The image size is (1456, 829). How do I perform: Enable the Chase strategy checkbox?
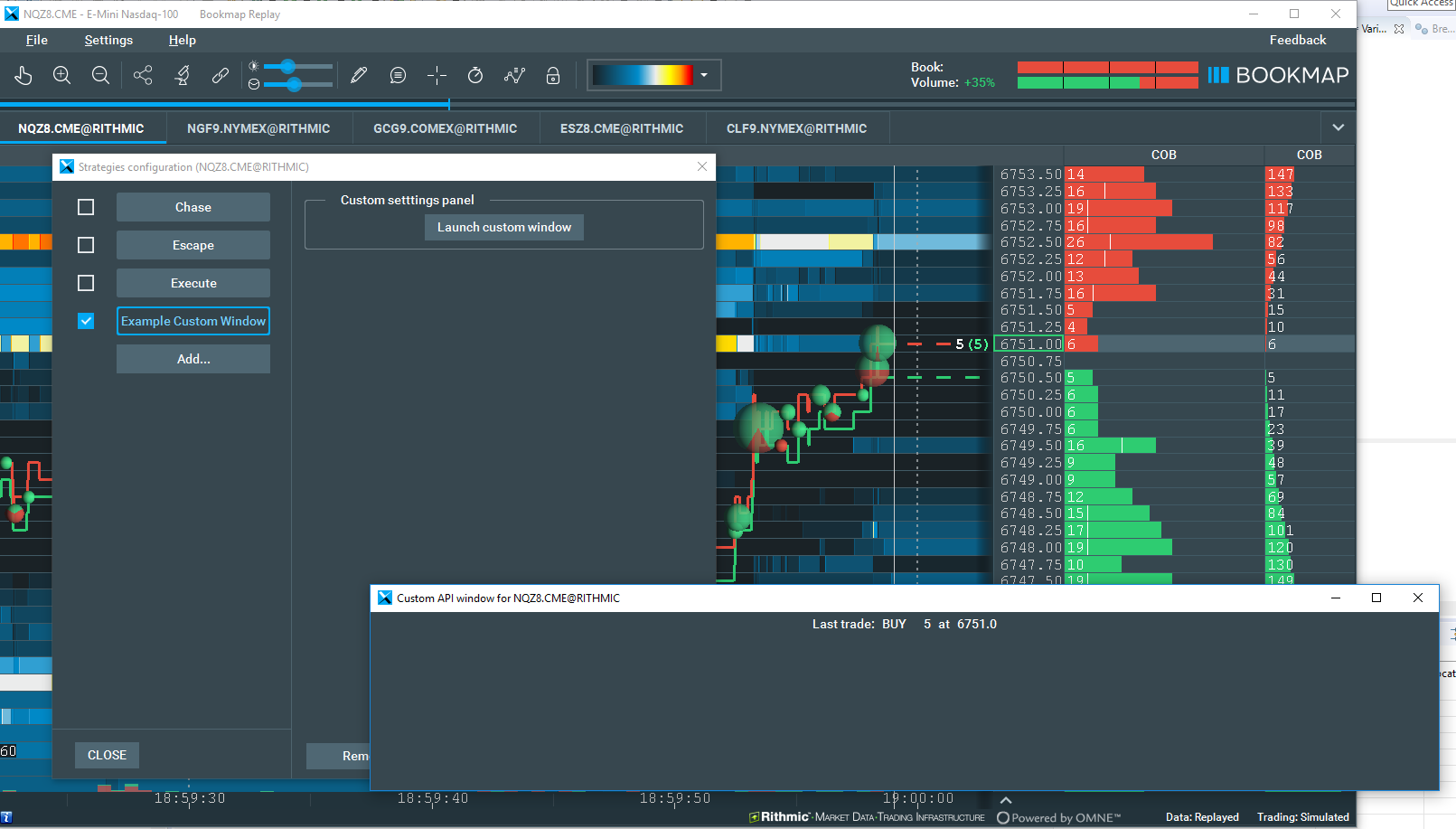pos(86,207)
